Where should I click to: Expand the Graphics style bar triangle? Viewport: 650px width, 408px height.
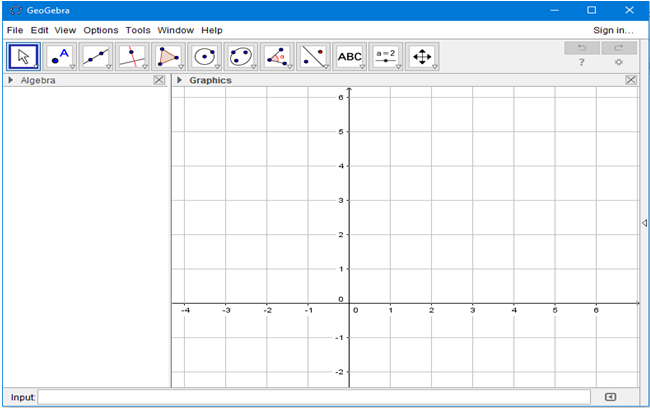click(x=180, y=80)
